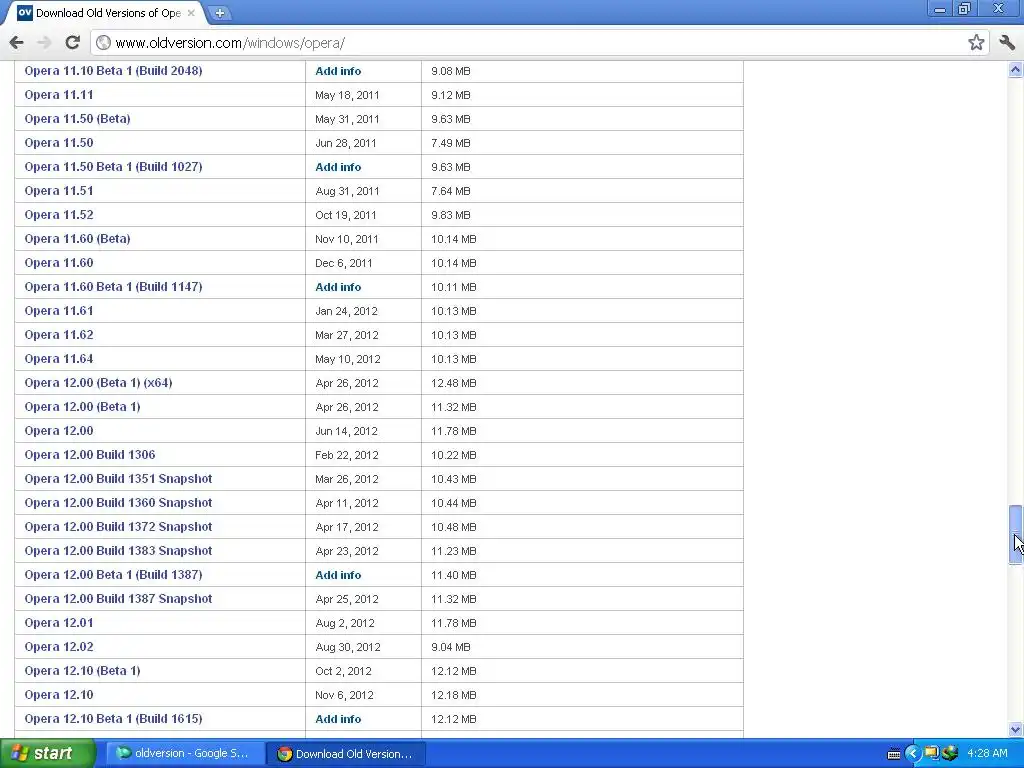The height and width of the screenshot is (768, 1024).
Task: Go back using browser back arrow
Action: click(x=16, y=43)
